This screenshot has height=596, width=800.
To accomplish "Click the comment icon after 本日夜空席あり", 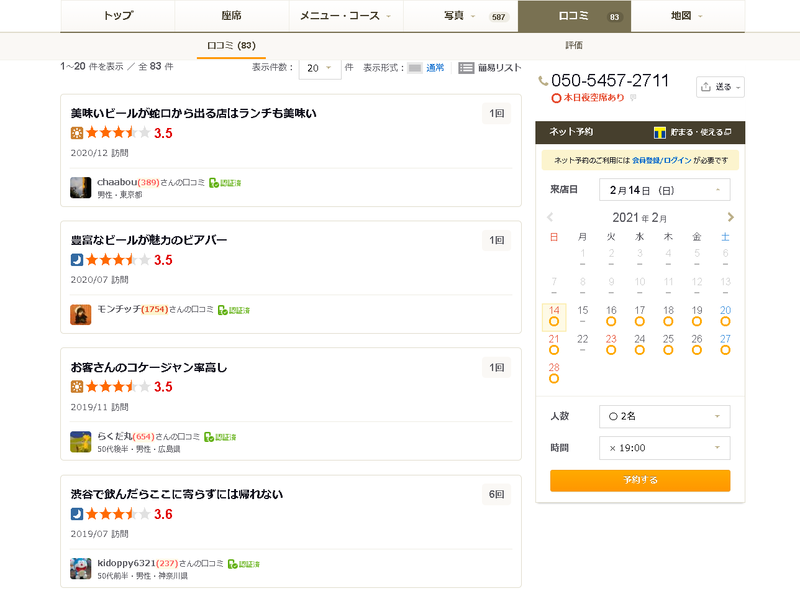I will [633, 97].
